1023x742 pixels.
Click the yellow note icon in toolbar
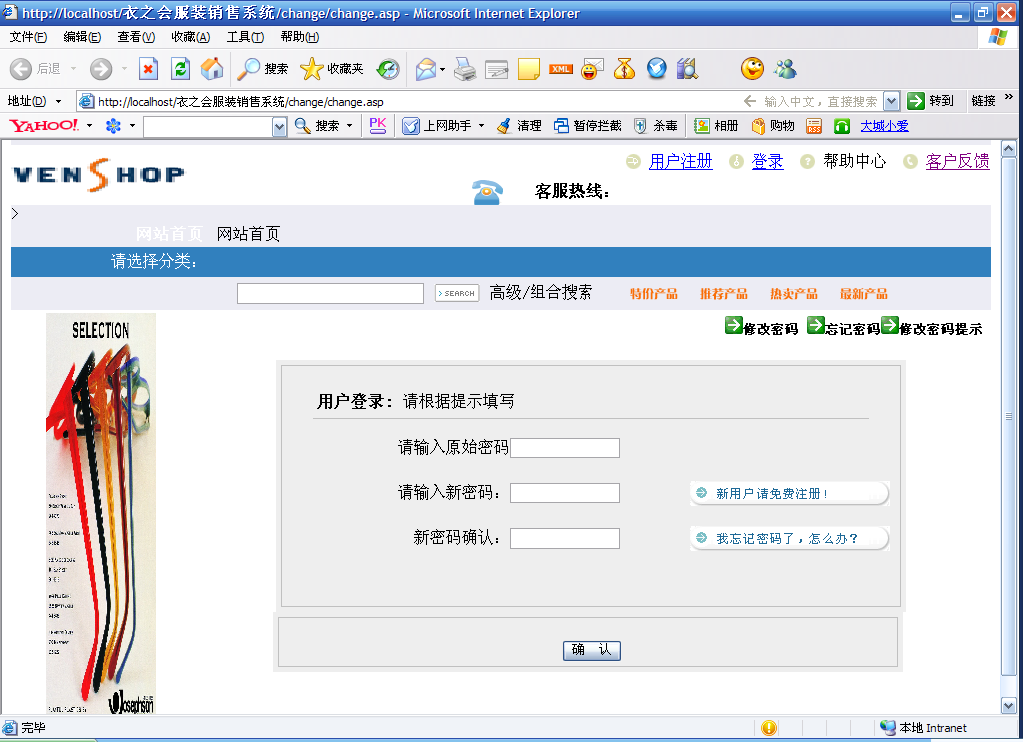528,69
